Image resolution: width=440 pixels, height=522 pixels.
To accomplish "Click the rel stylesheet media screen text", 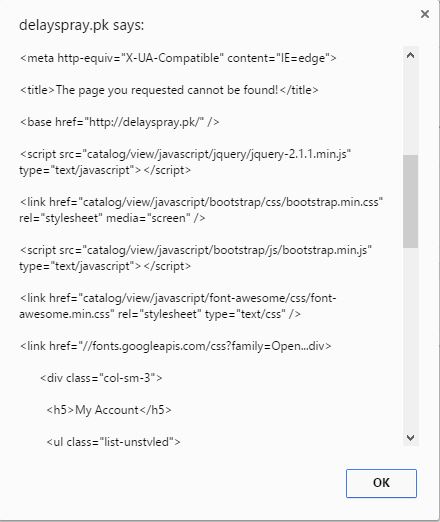I will tap(112, 218).
